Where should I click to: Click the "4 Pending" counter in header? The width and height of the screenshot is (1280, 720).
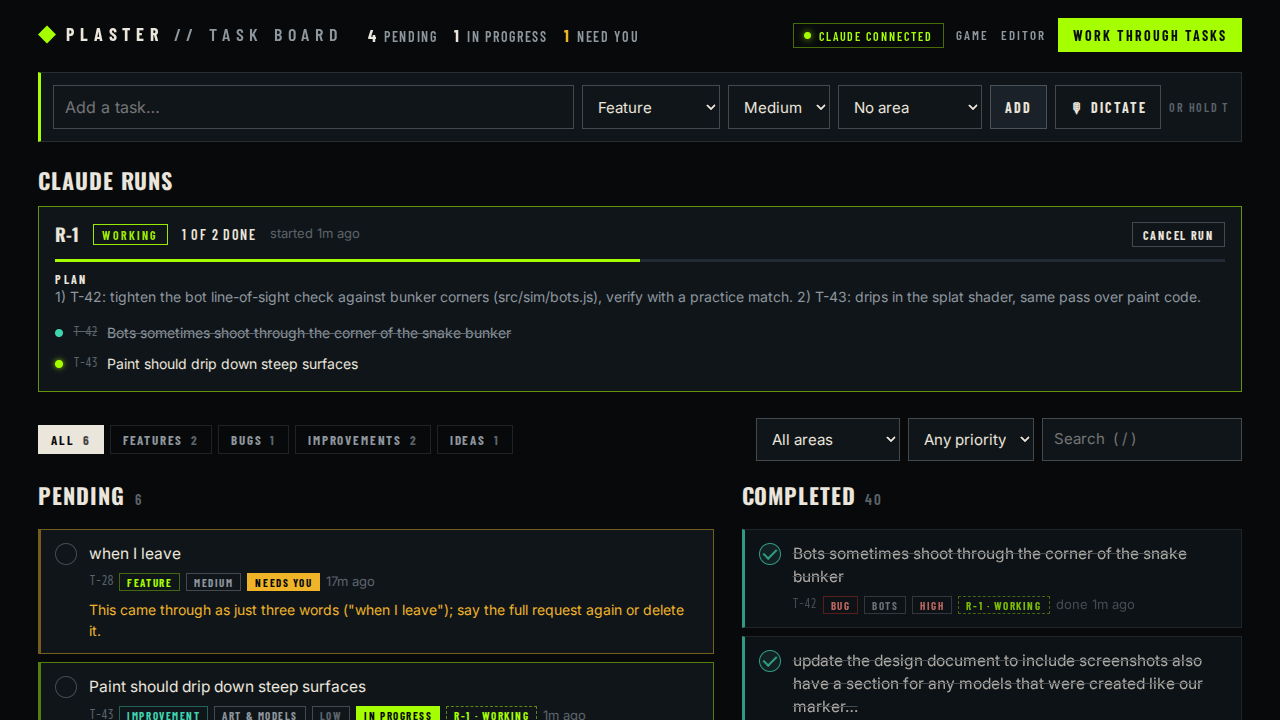tap(403, 36)
